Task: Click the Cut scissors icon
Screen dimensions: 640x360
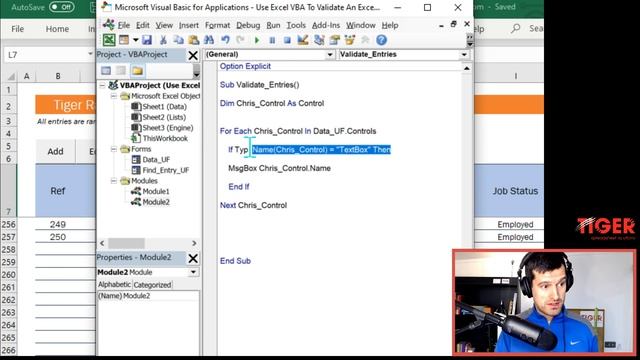Action: pyautogui.click(x=163, y=40)
